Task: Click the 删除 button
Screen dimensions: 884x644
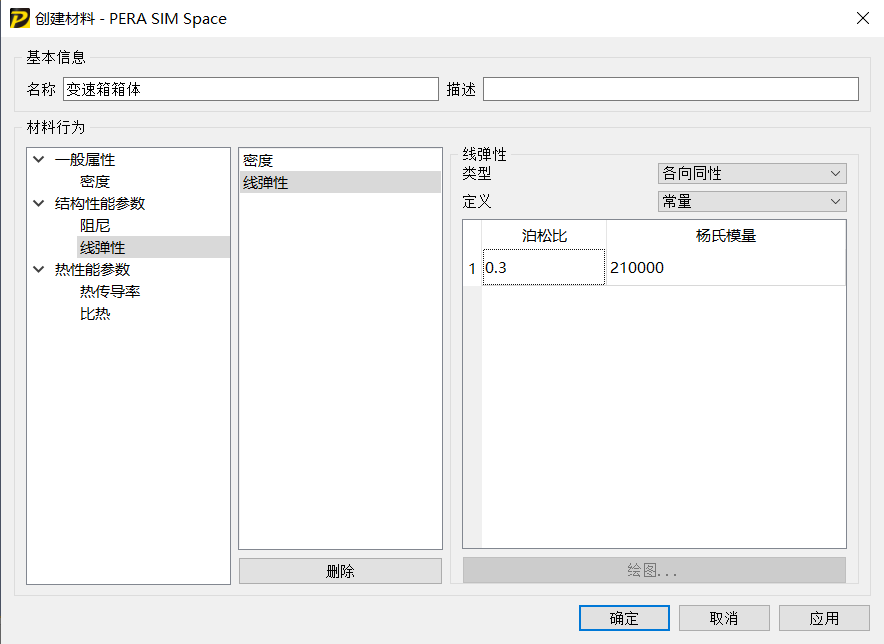Action: coord(340,570)
